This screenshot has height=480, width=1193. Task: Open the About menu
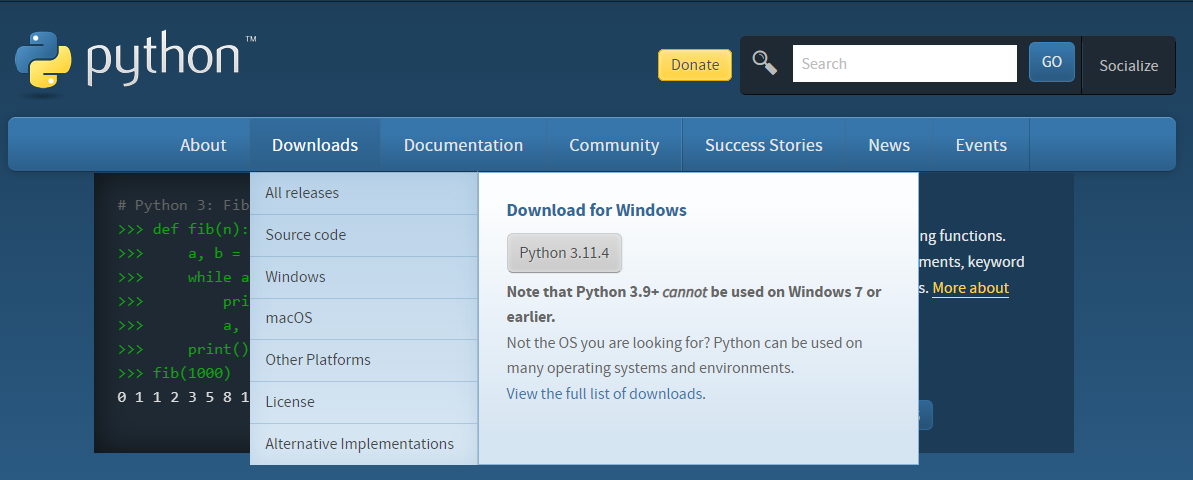[x=203, y=145]
